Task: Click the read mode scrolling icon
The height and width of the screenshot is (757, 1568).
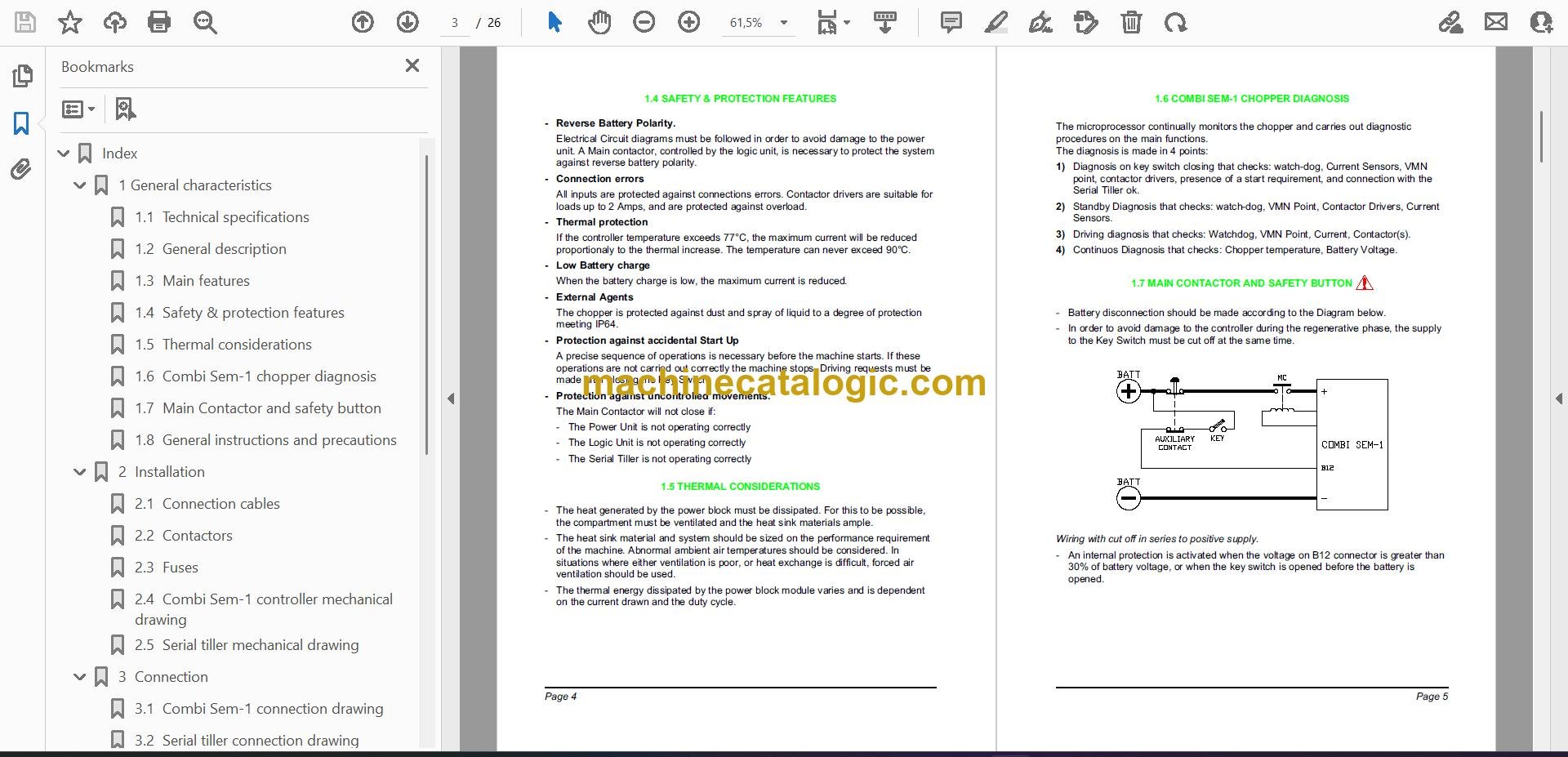Action: coord(885,22)
